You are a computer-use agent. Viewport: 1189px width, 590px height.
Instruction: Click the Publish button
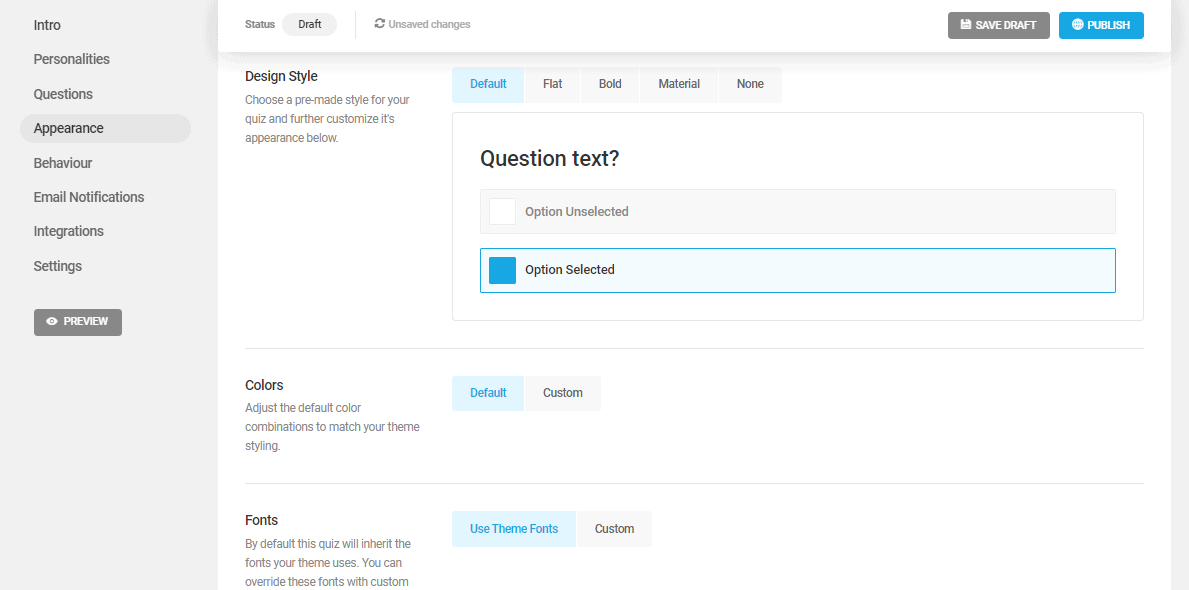(x=1101, y=25)
